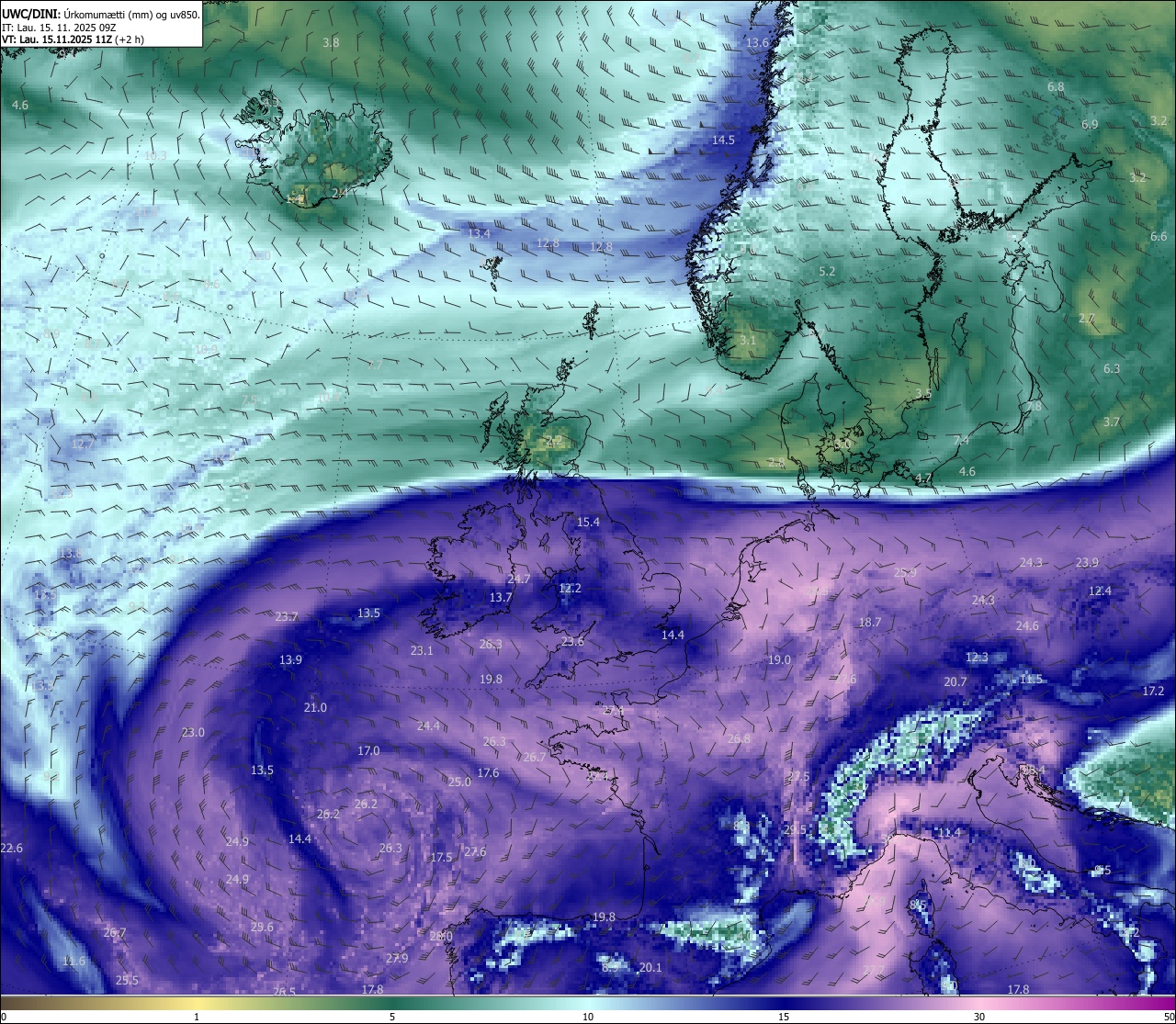The image size is (1176, 1024).
Task: Click the 15 tick on the colour scale
Action: click(x=784, y=1017)
